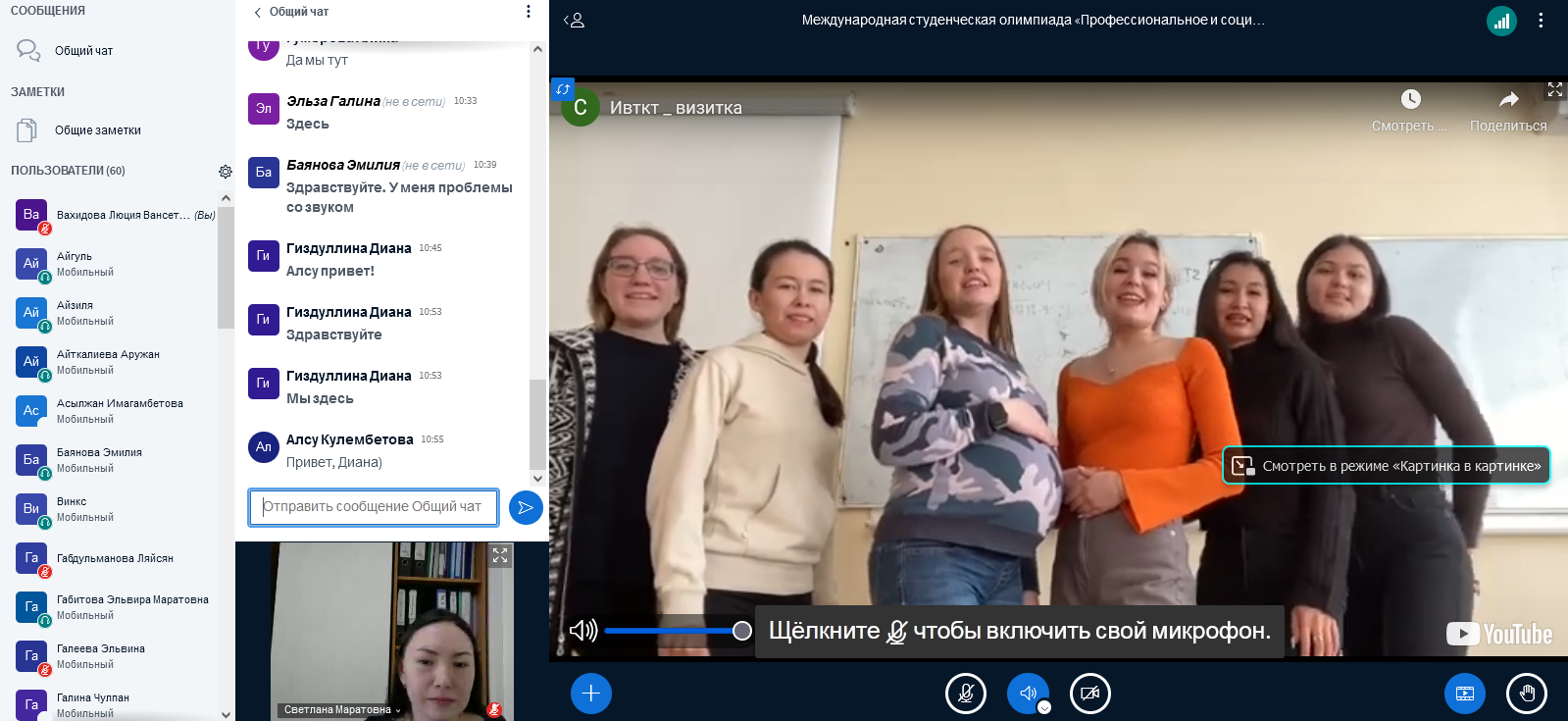Open chat options three-dot menu

(x=529, y=12)
